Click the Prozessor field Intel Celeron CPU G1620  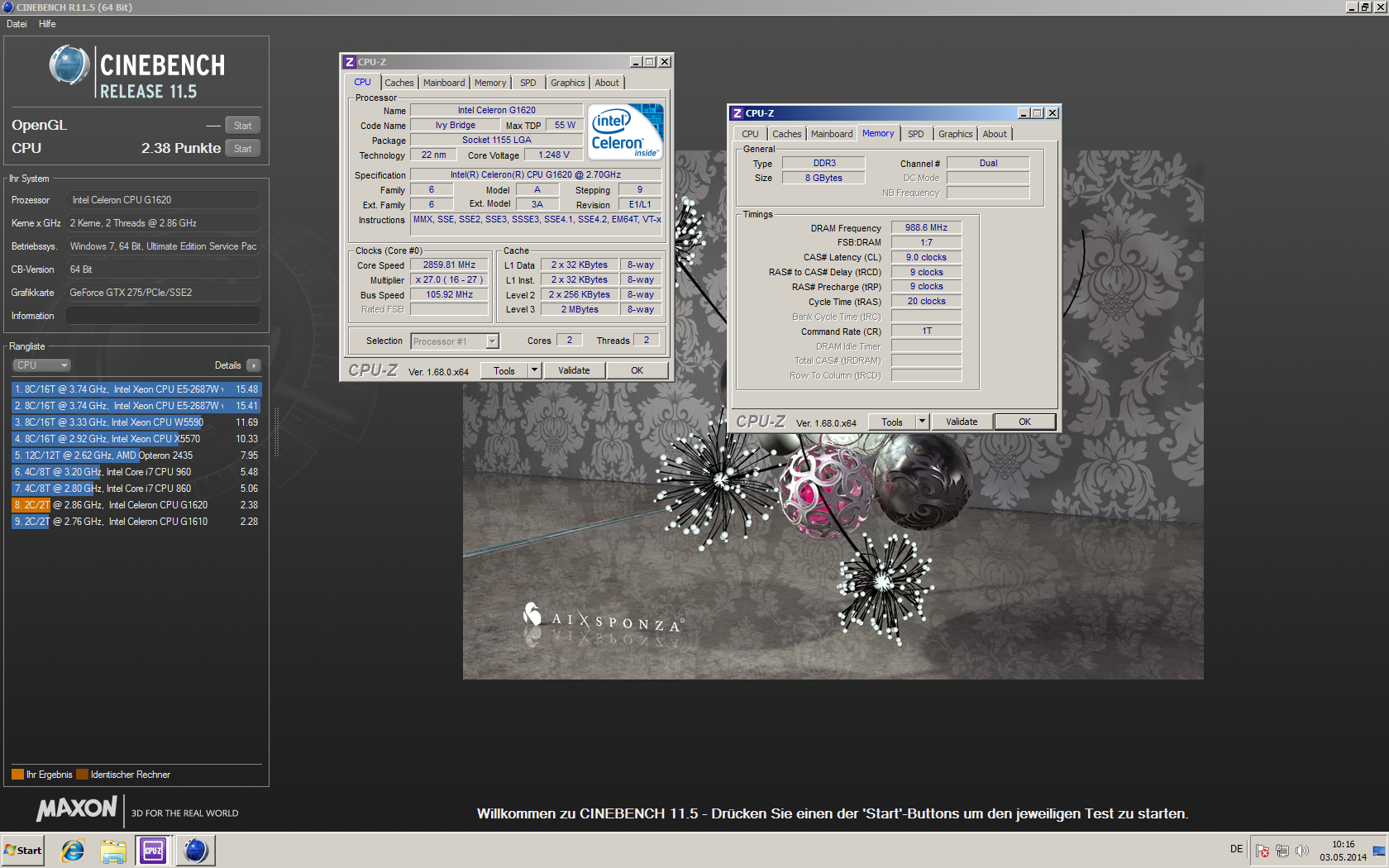pos(163,200)
